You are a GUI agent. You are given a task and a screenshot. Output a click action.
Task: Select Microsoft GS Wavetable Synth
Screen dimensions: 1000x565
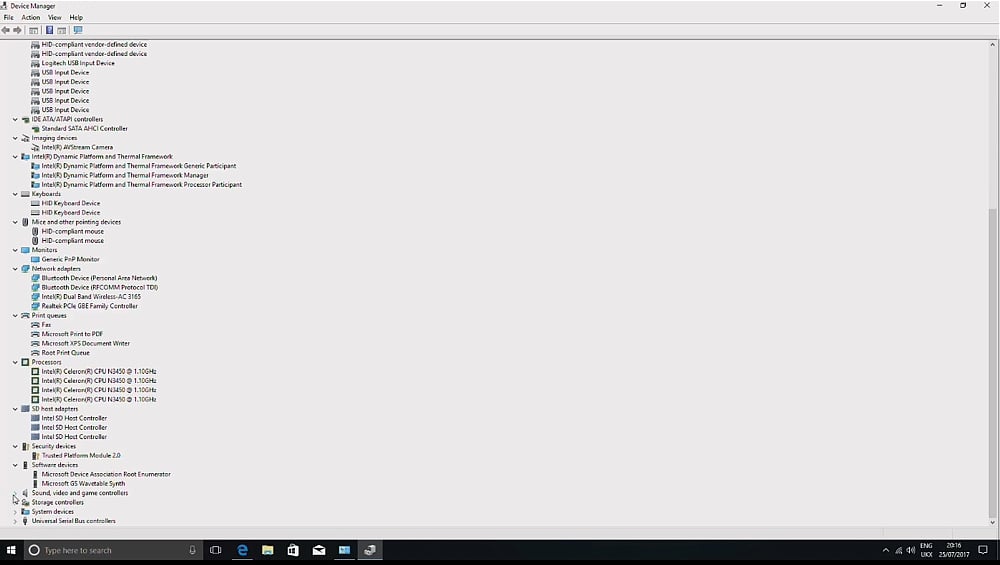coord(83,483)
